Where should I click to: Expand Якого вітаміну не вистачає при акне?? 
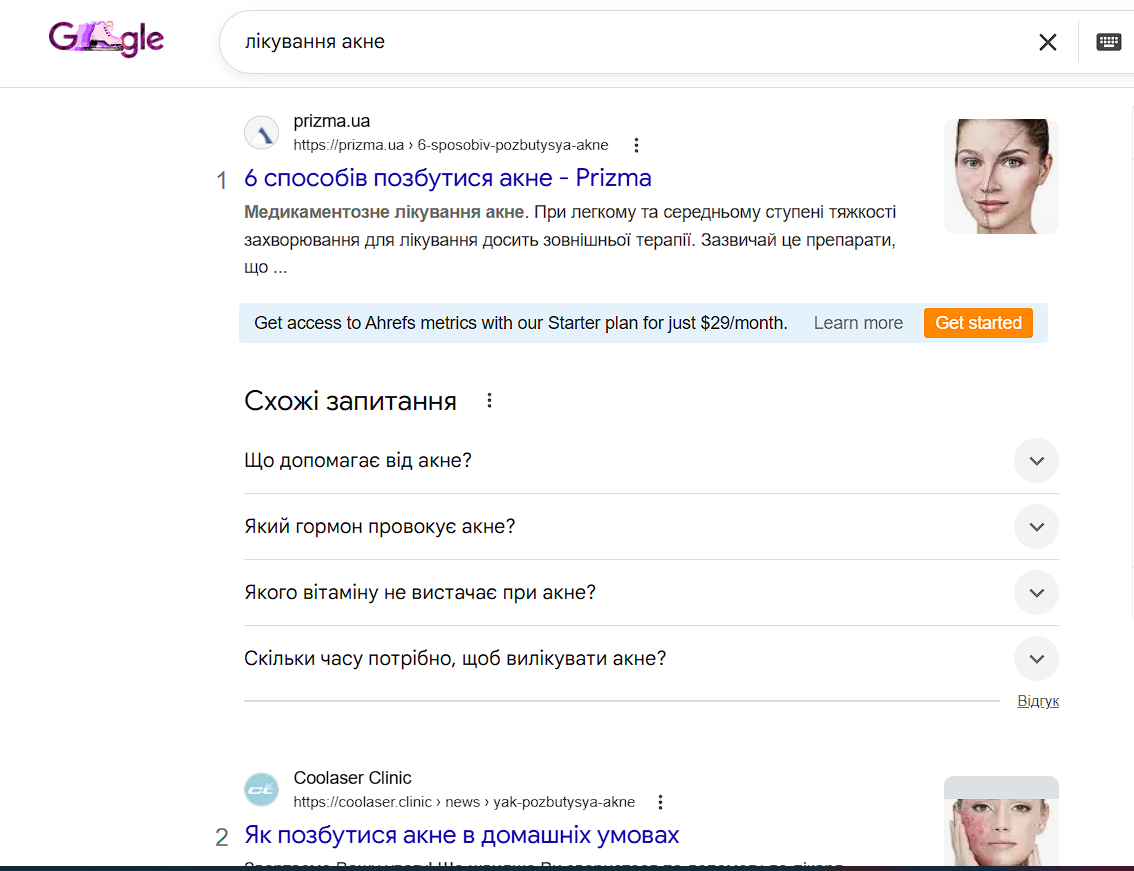coord(1036,592)
